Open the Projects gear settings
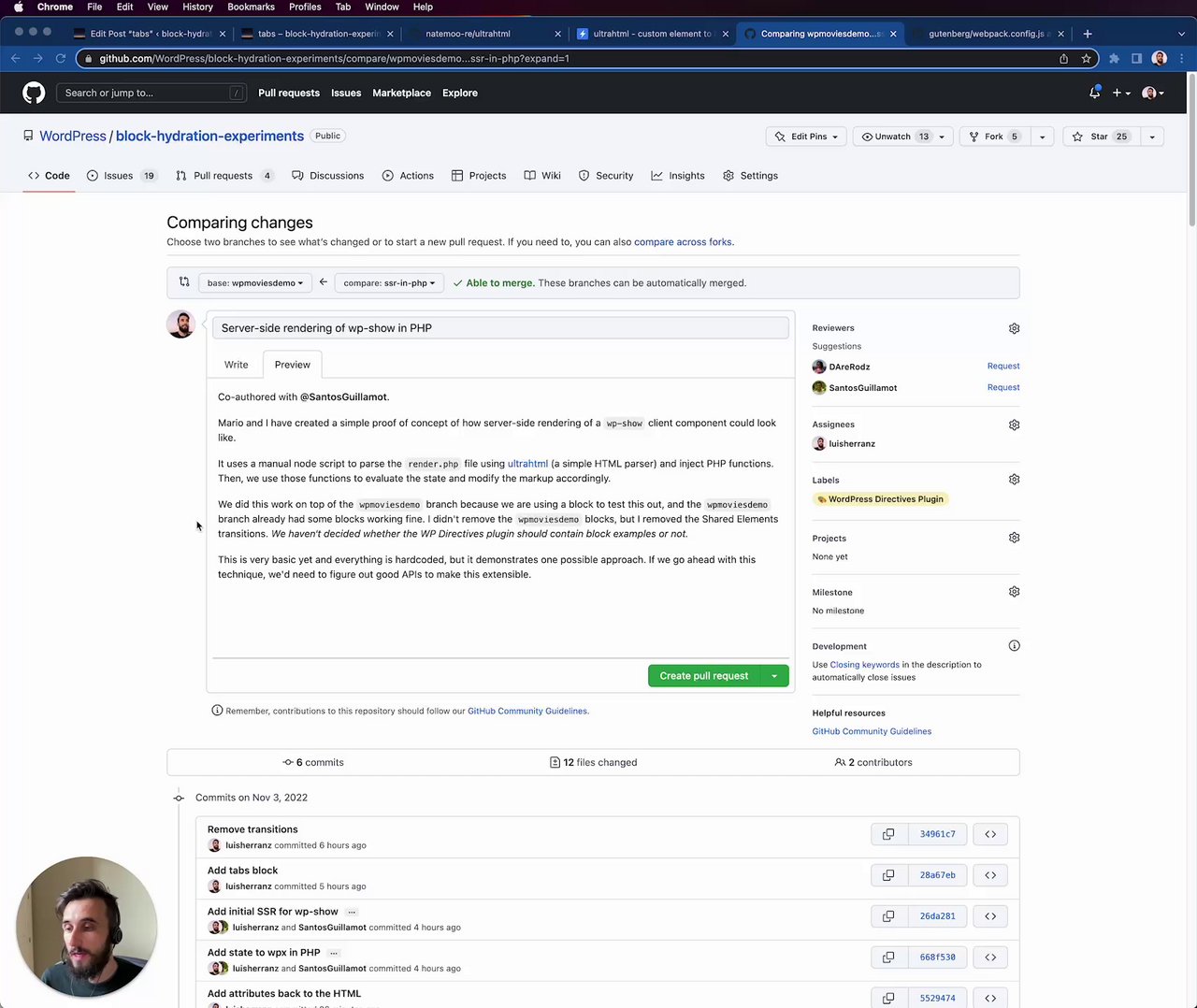Viewport: 1197px width, 1008px height. (1014, 538)
